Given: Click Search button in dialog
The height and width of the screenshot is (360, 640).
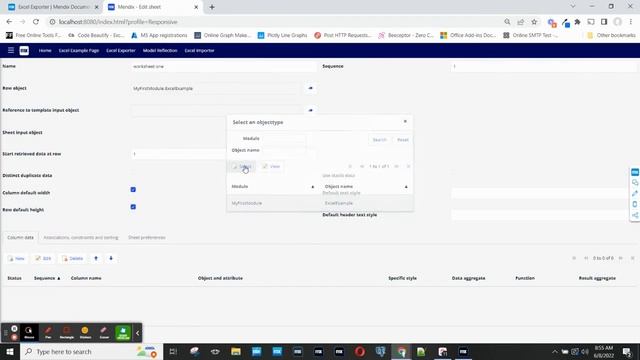Looking at the screenshot, I should [x=379, y=140].
